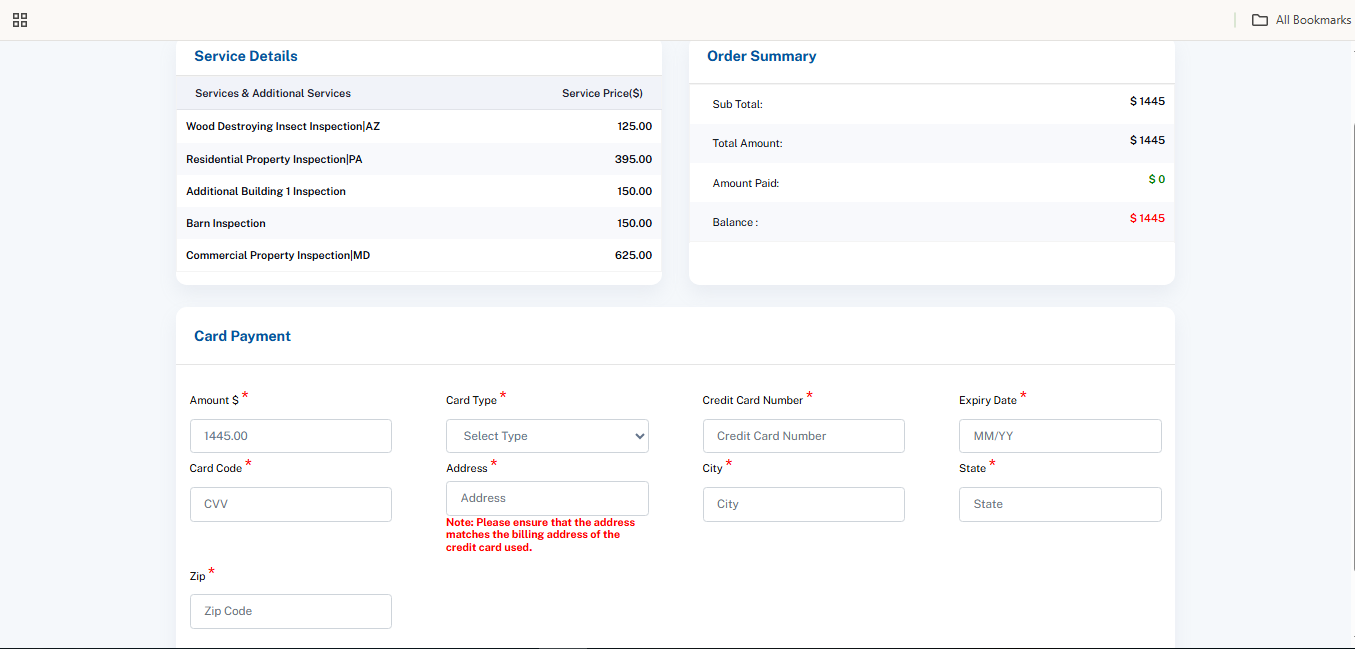Viewport: 1355px width, 649px height.
Task: Select the Address input box
Action: [547, 498]
